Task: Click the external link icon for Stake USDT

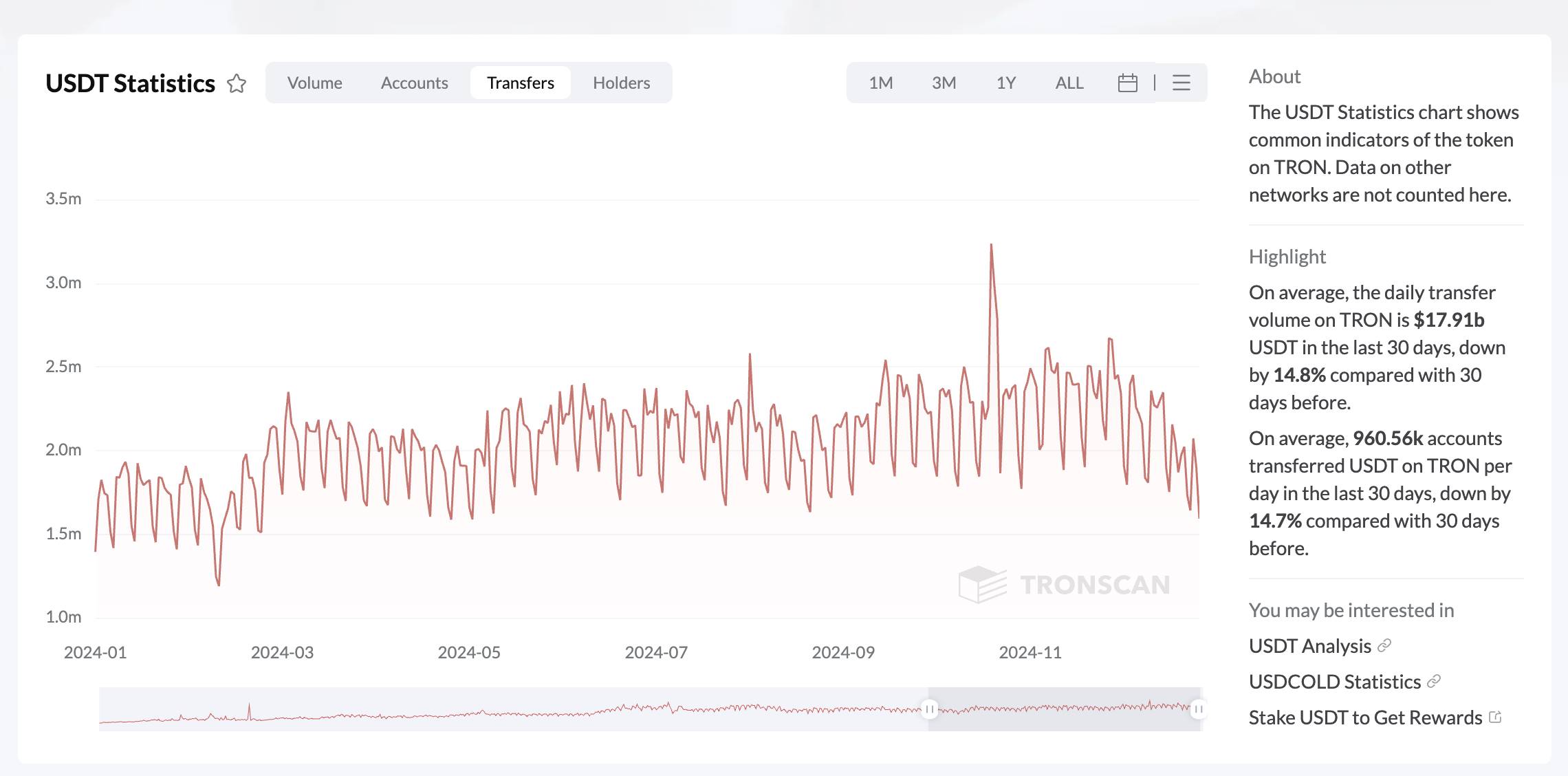Action: (1495, 717)
